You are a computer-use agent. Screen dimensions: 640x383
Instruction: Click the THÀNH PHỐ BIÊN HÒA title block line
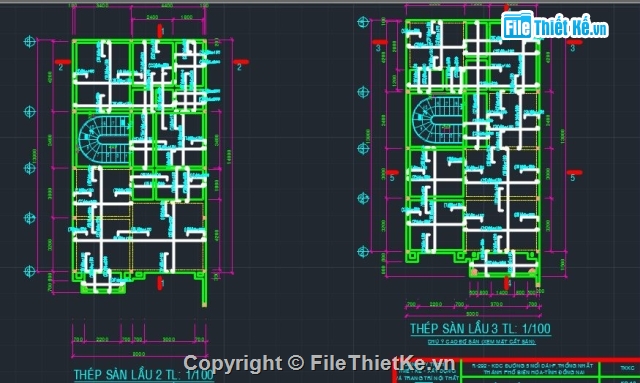[x=533, y=372]
